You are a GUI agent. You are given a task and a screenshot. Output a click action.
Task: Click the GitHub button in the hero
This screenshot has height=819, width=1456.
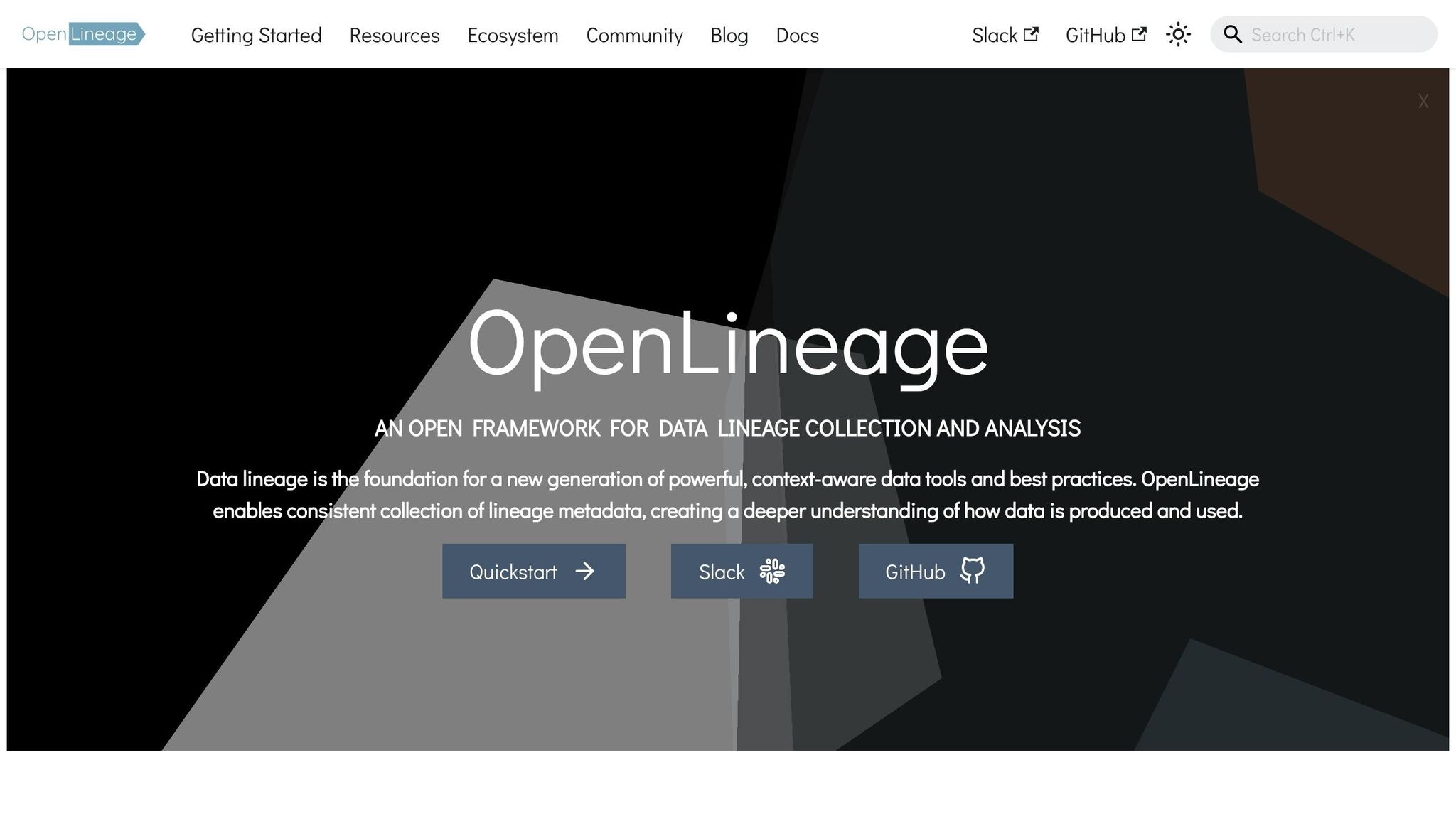(936, 570)
